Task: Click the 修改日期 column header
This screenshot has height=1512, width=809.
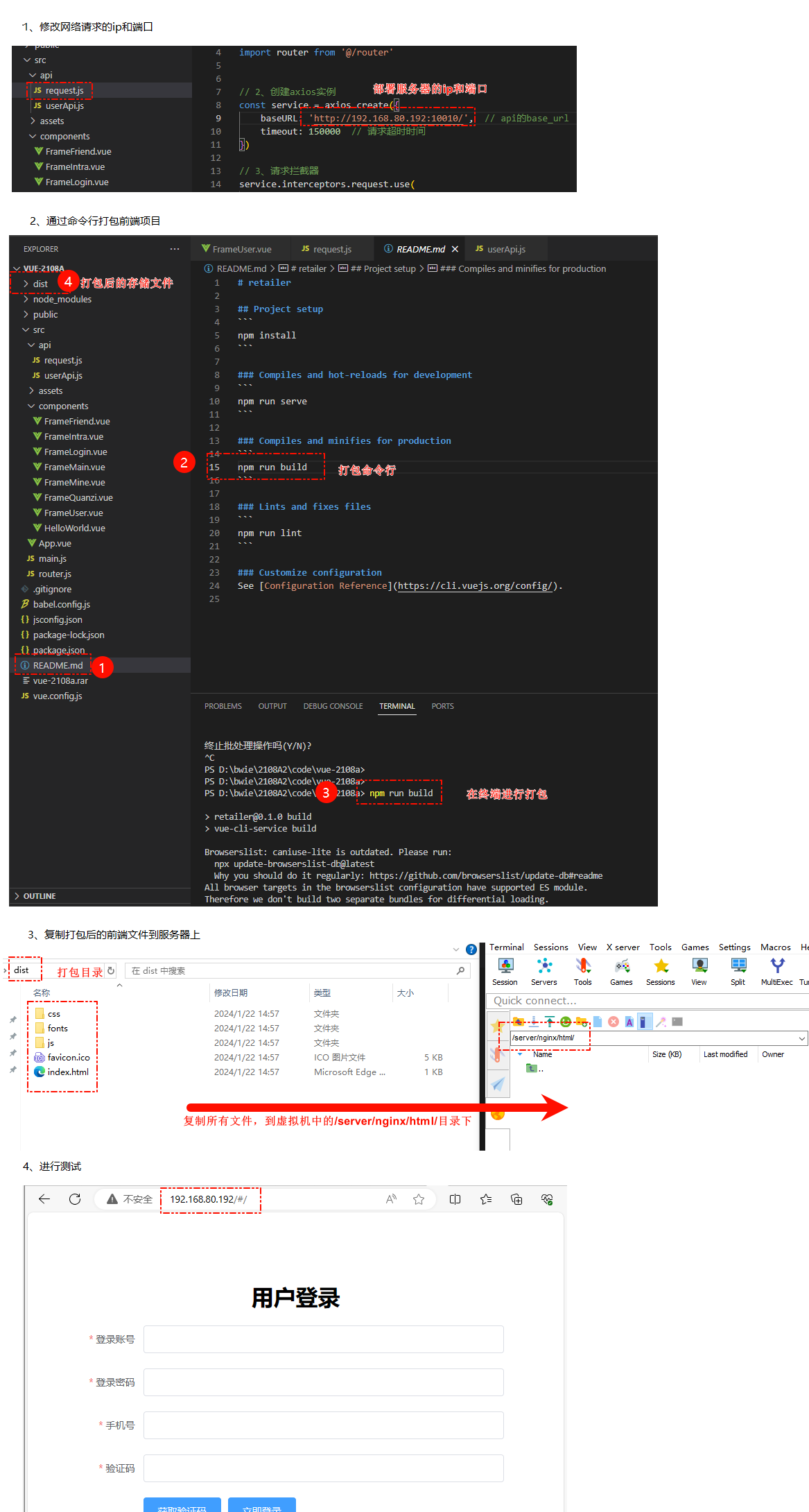Action: coord(231,993)
